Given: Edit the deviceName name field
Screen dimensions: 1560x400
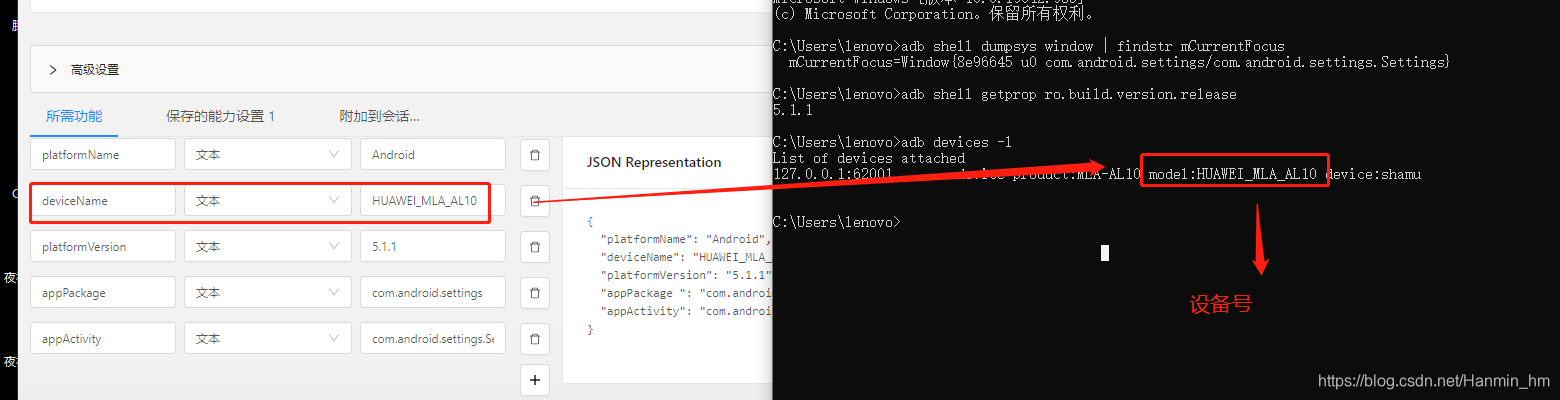Looking at the screenshot, I should point(103,201).
